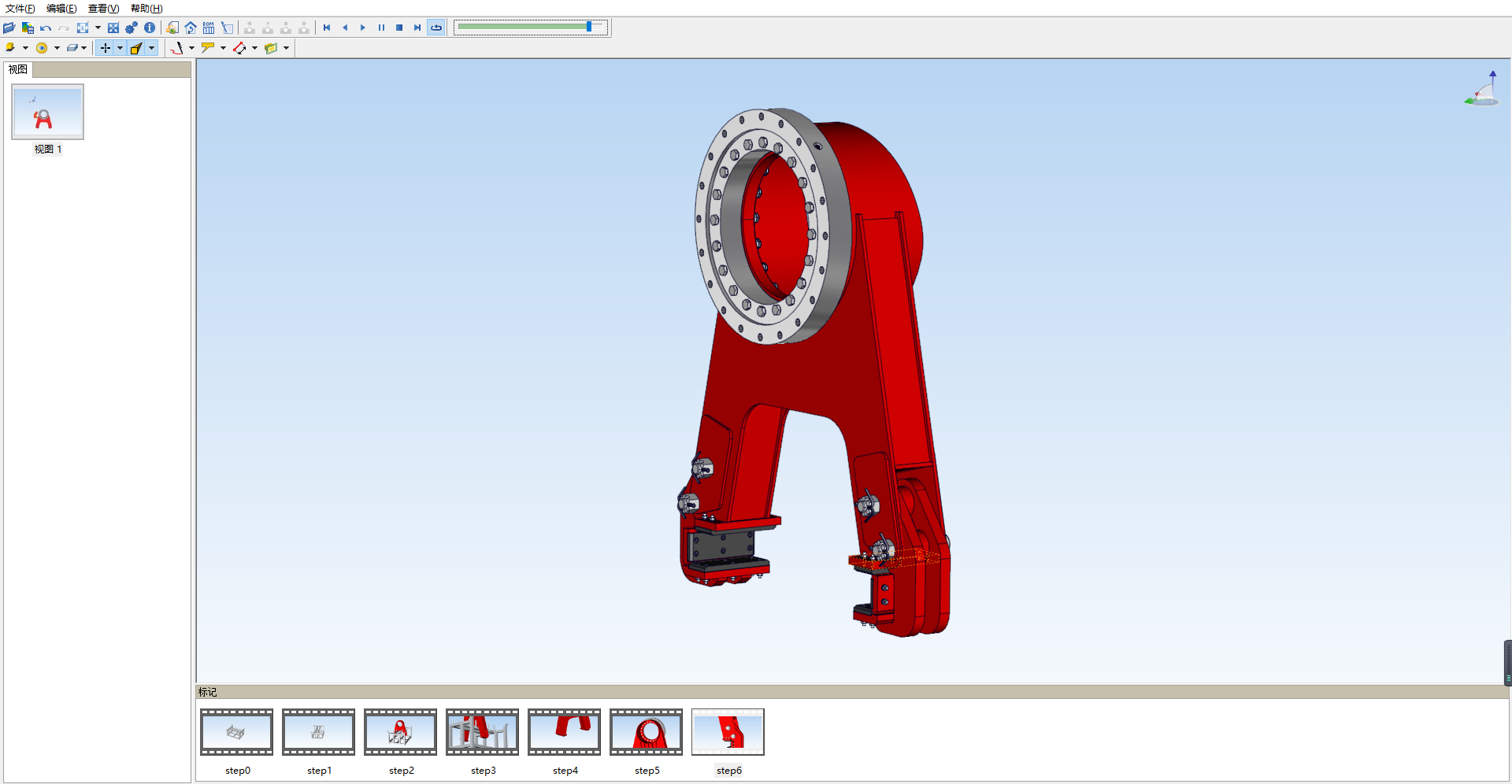Click the last greyed camera snapshot icon
The height and width of the screenshot is (784, 1512).
[x=304, y=28]
